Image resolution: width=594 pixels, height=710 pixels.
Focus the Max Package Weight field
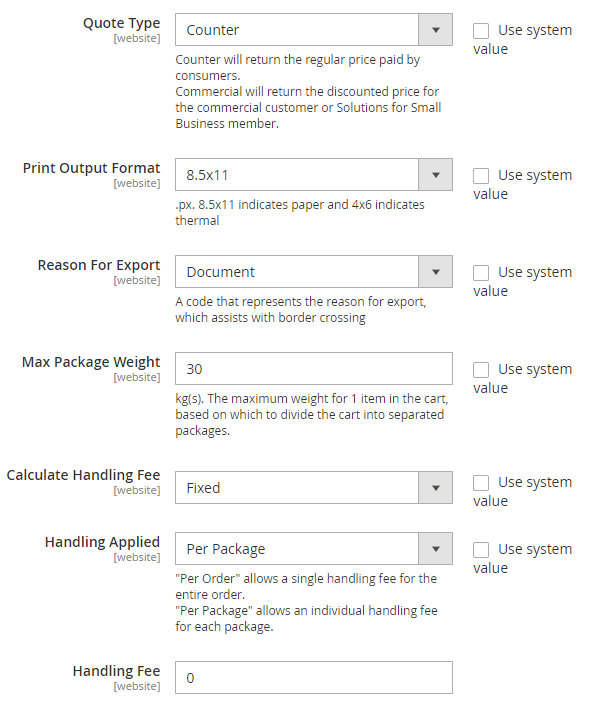[314, 369]
